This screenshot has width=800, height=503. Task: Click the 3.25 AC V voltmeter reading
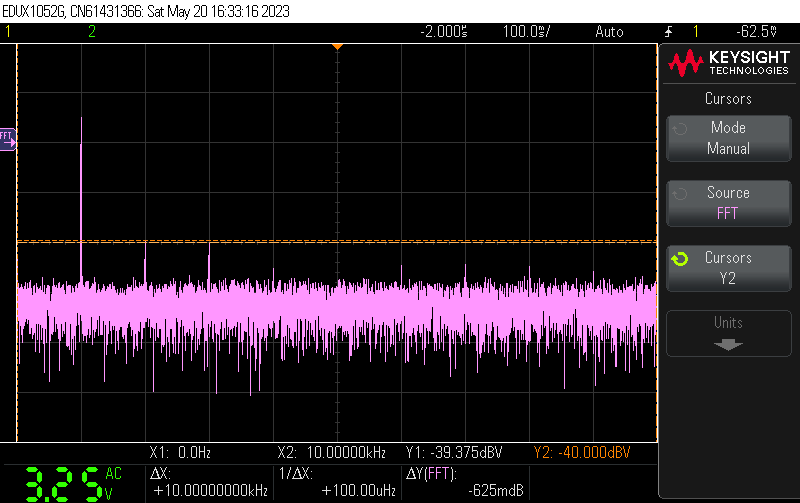(x=74, y=483)
